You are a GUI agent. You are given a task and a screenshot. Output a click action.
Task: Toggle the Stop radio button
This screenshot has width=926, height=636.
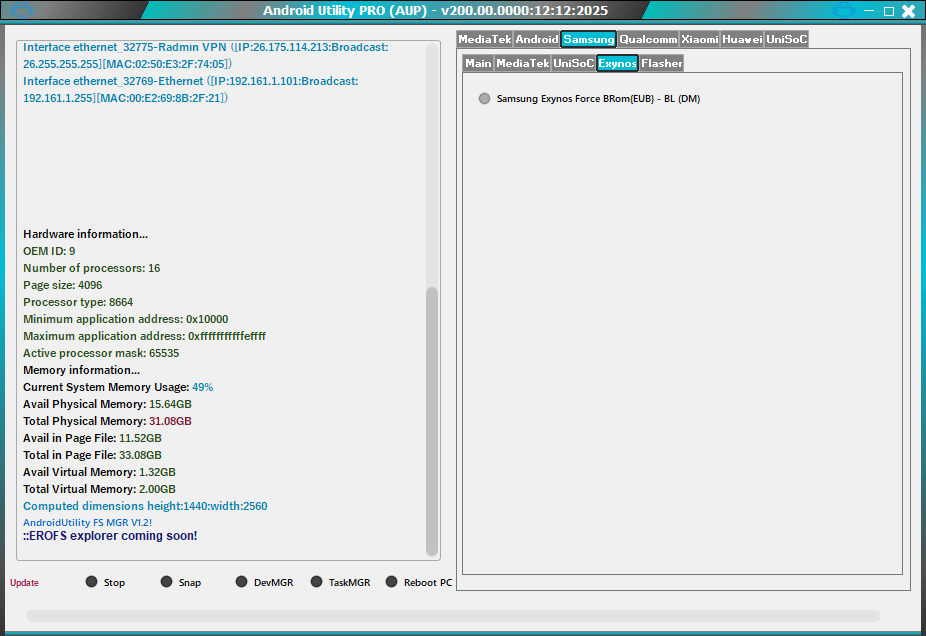coord(92,582)
